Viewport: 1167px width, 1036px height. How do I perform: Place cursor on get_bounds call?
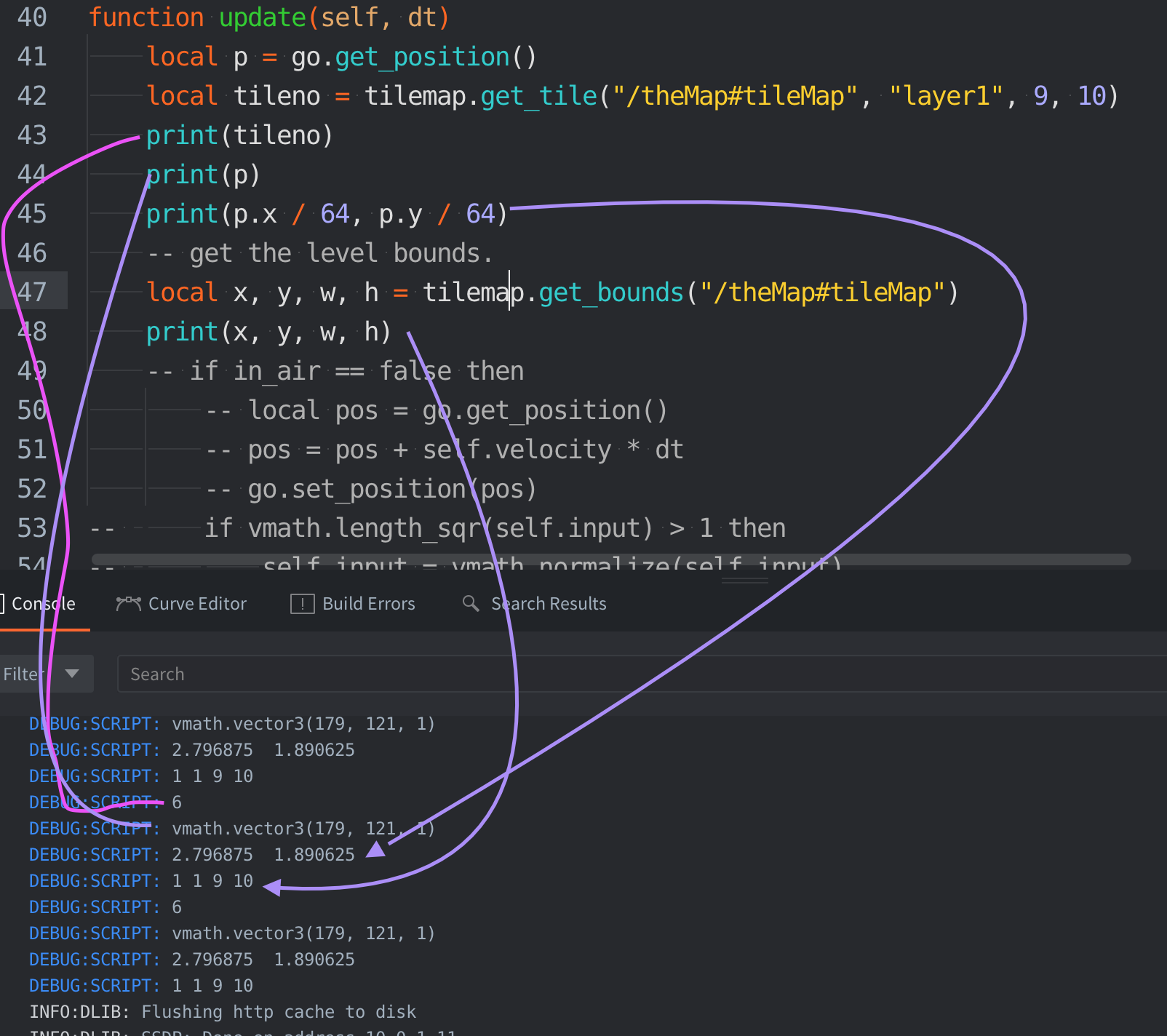click(x=611, y=292)
